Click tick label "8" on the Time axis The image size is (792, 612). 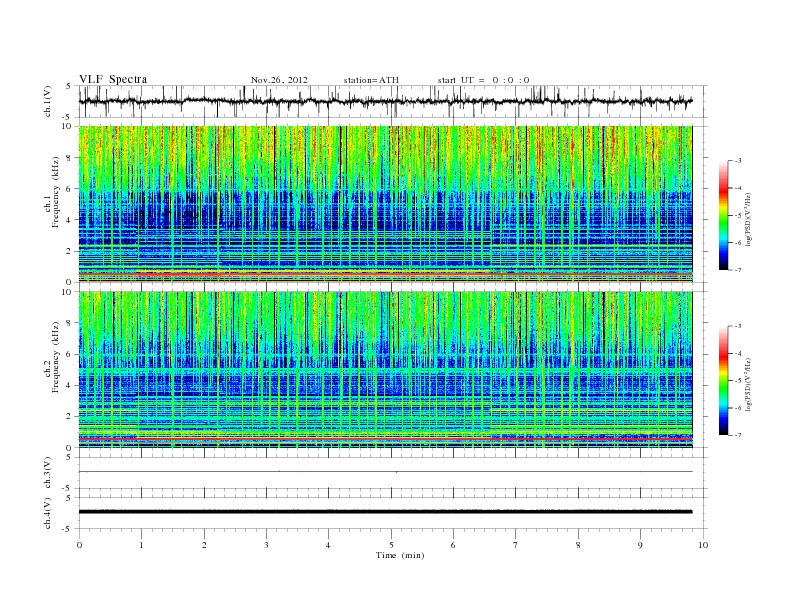(x=578, y=545)
